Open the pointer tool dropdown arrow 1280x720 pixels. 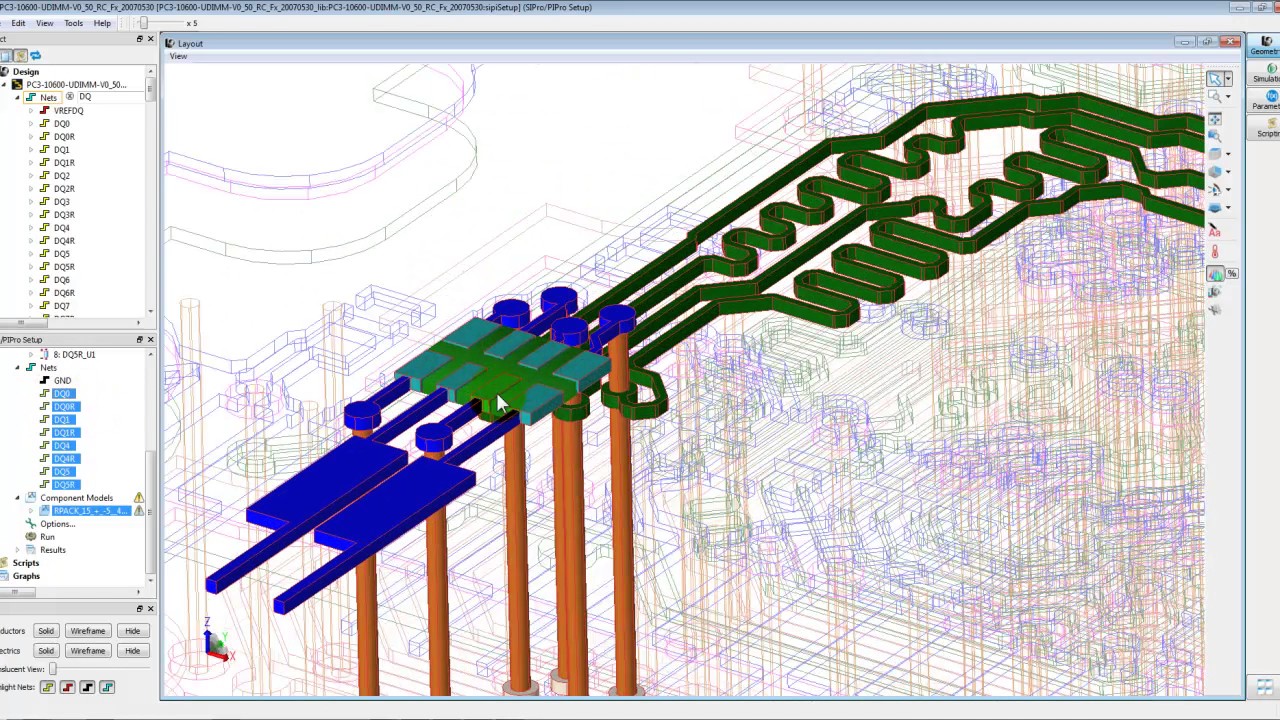[1228, 79]
